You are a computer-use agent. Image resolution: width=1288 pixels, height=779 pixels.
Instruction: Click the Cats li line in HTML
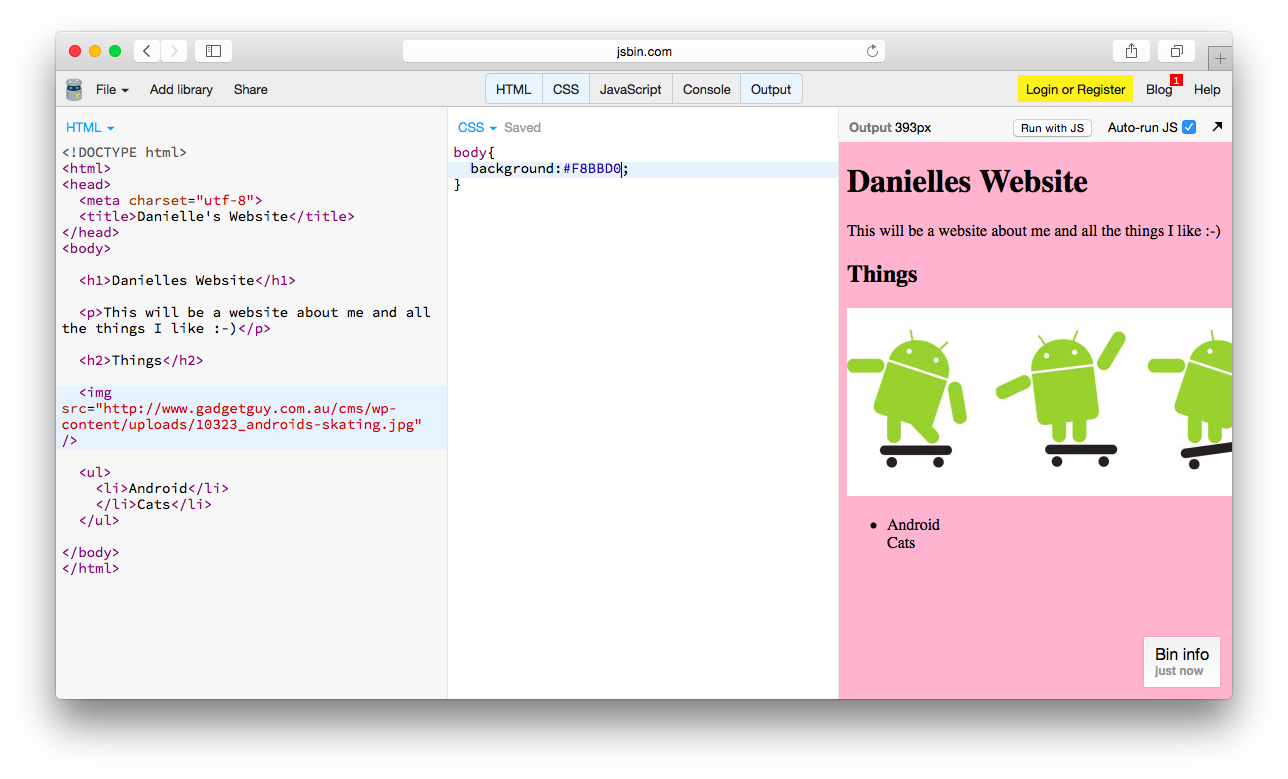click(154, 504)
